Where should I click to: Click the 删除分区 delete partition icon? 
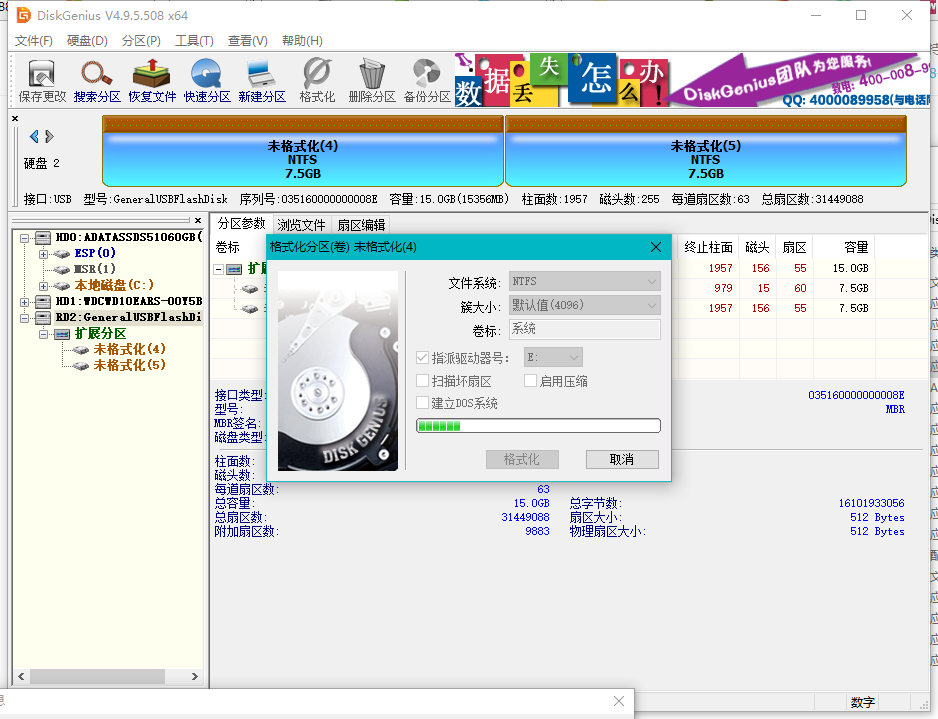tap(371, 79)
